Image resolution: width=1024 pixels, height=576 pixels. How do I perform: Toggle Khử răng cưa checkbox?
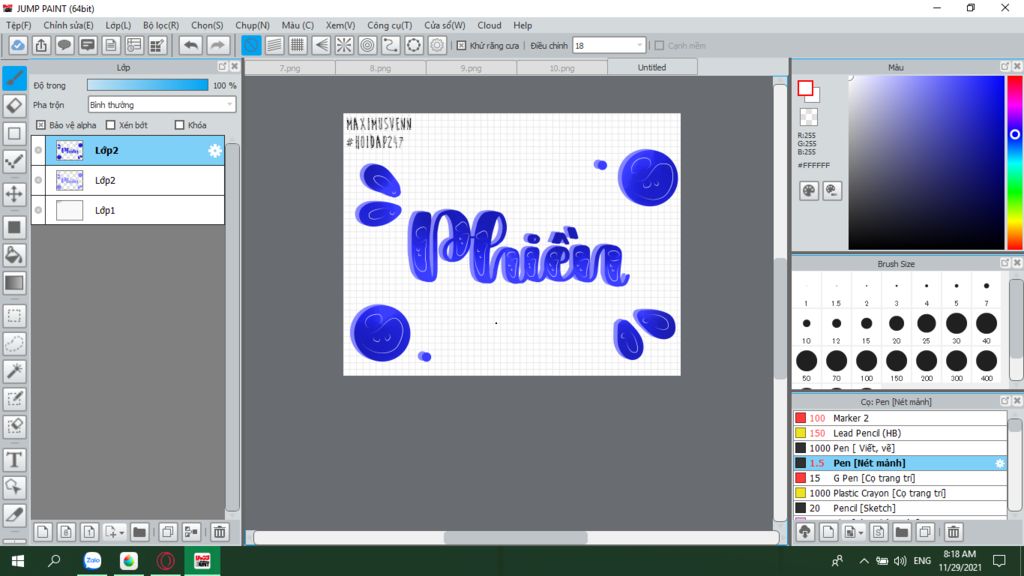(x=462, y=46)
